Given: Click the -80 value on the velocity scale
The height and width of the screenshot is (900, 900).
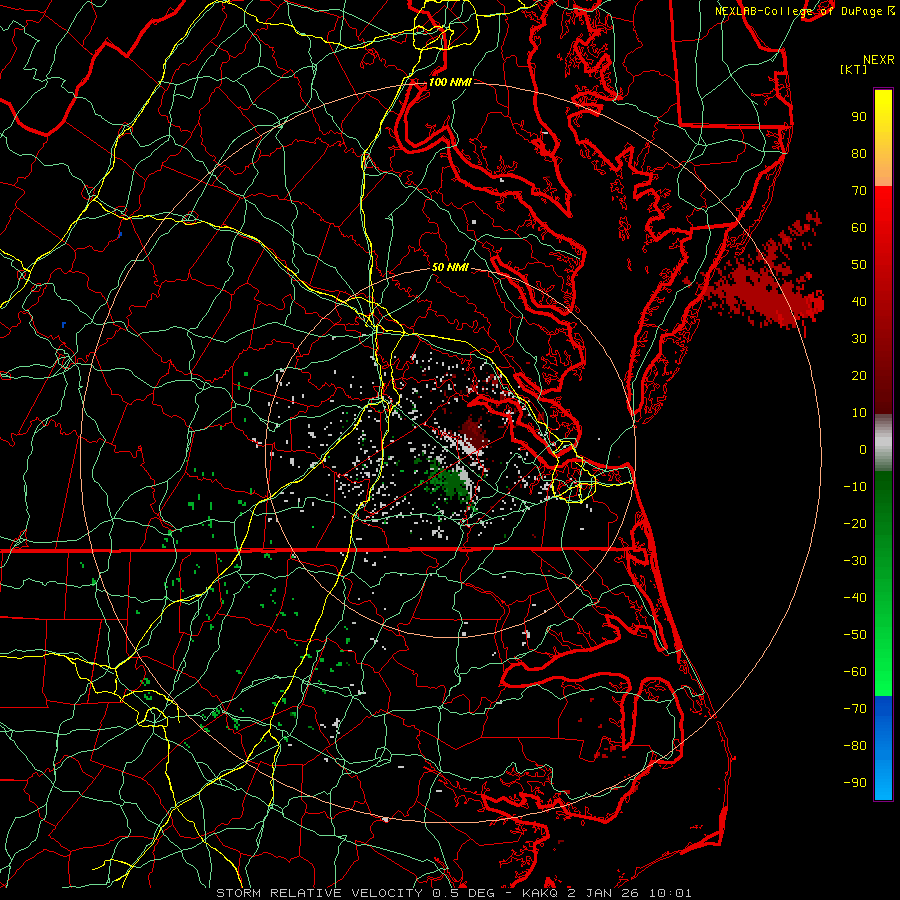Looking at the screenshot, I should pyautogui.click(x=855, y=746).
